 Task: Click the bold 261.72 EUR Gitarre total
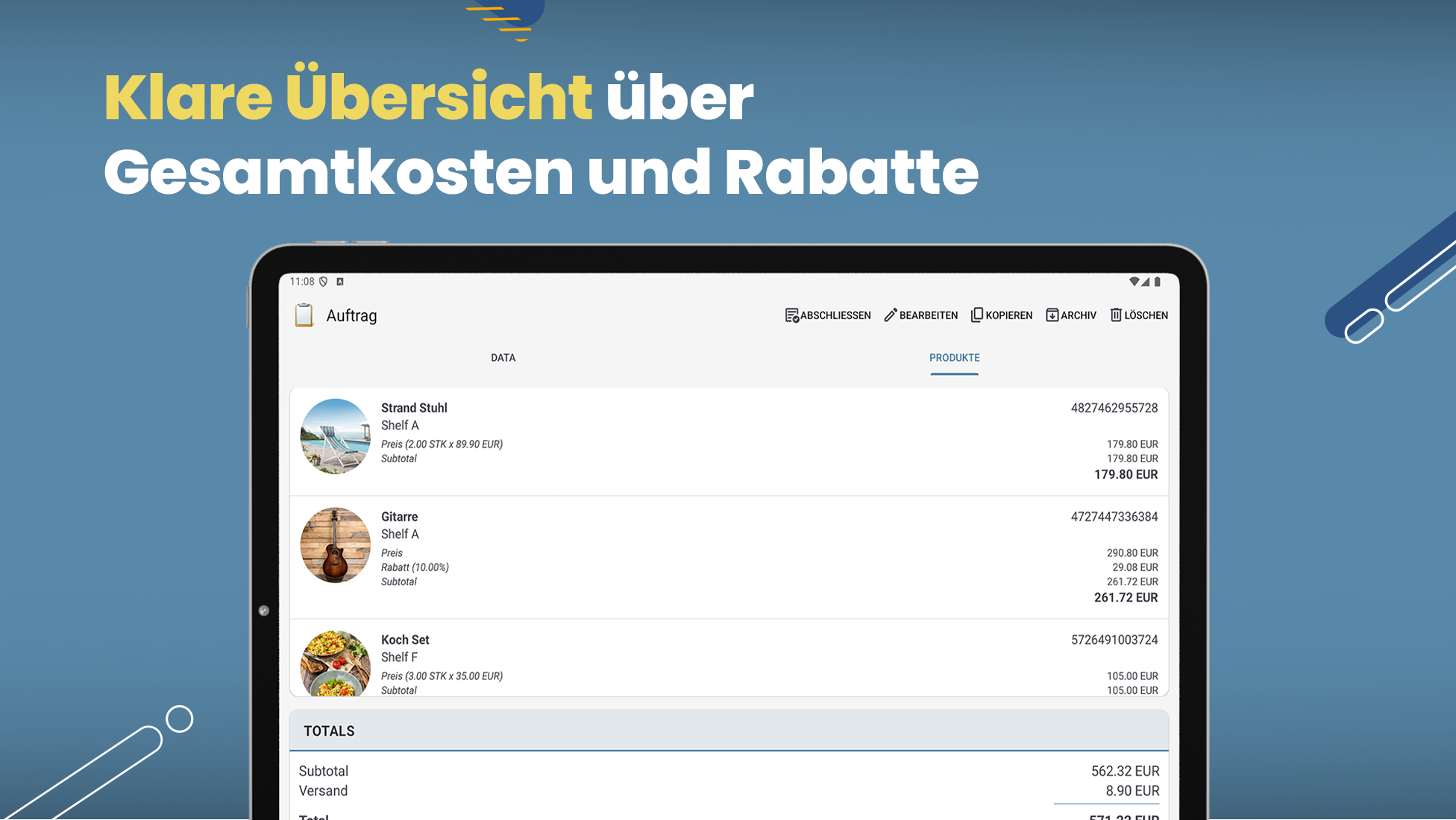click(1126, 598)
